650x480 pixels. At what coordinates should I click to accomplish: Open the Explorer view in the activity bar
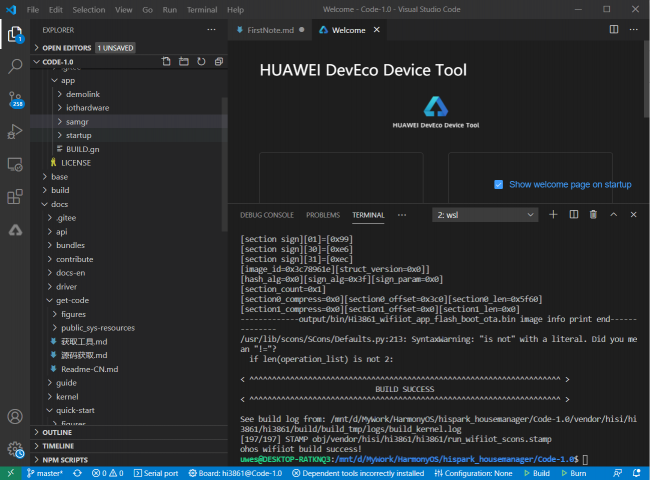click(x=15, y=34)
